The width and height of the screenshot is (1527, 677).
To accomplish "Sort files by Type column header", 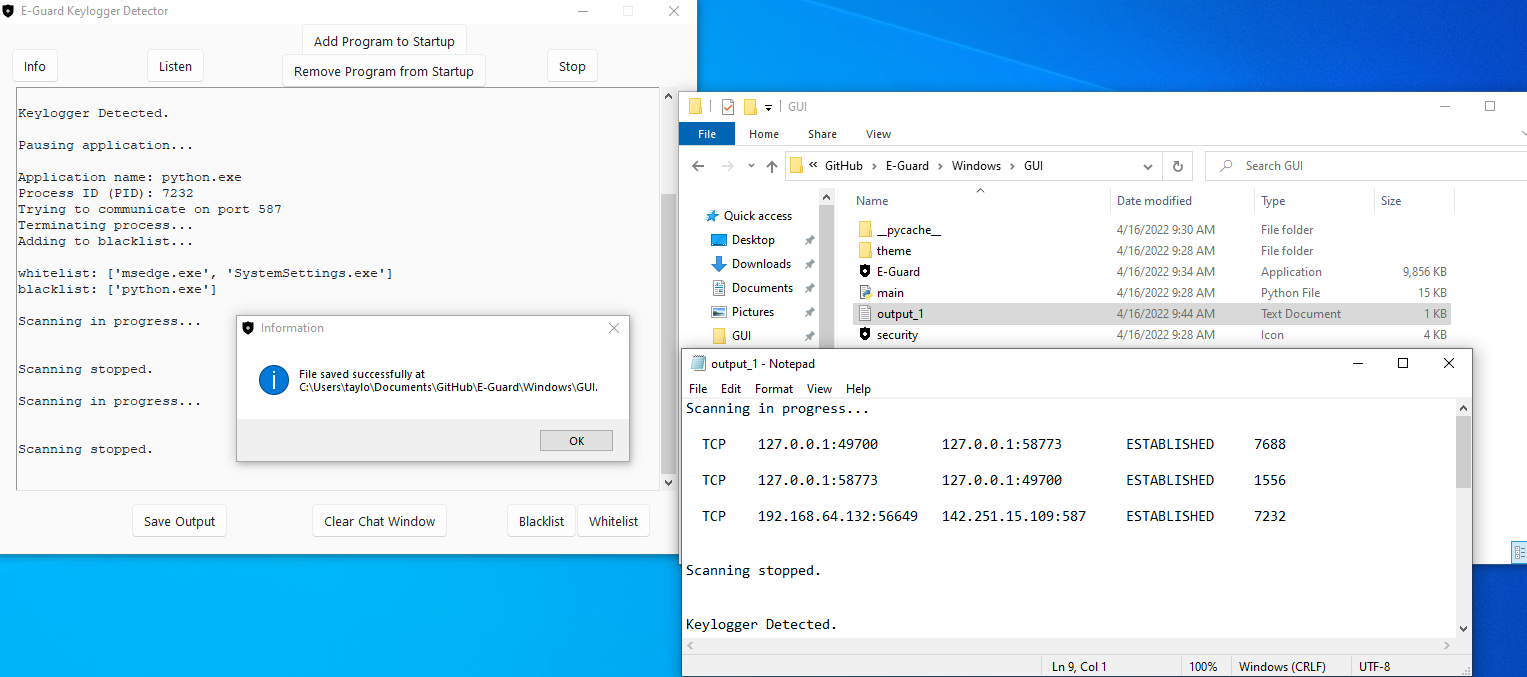I will coord(1273,201).
